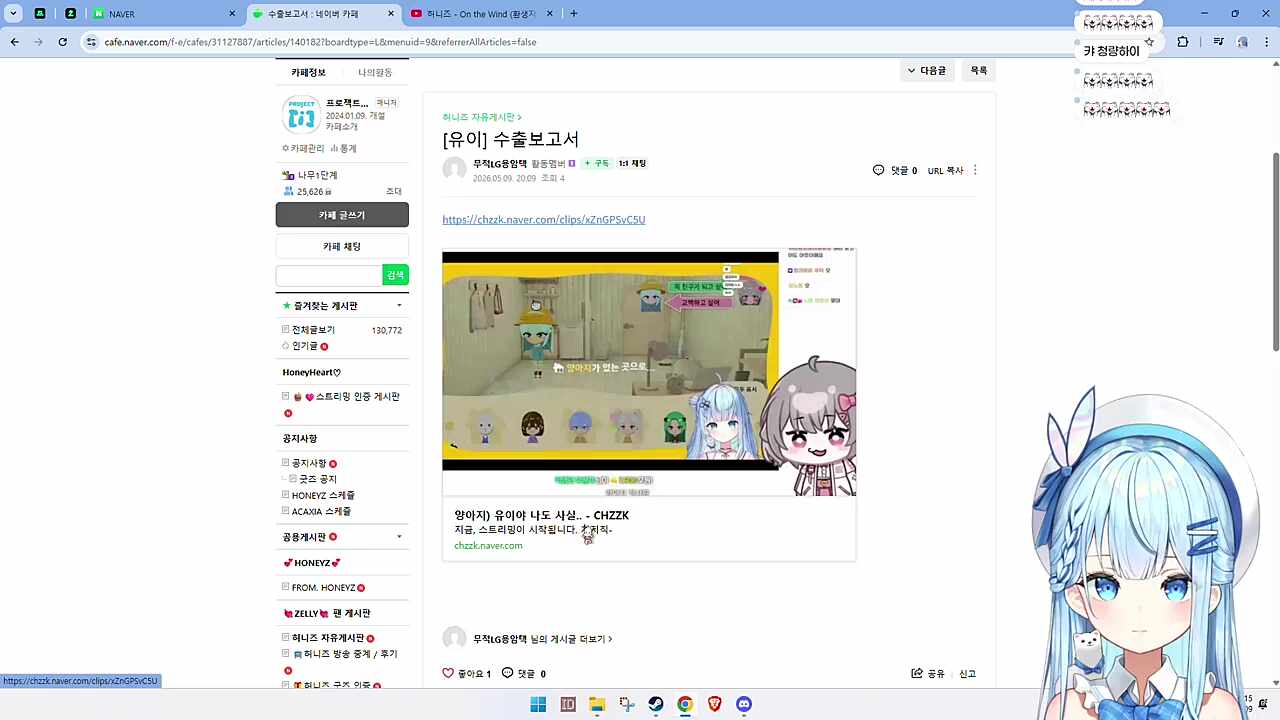Screen dimensions: 1280x720
Task: Open Brave browser from taskbar
Action: click(x=714, y=704)
